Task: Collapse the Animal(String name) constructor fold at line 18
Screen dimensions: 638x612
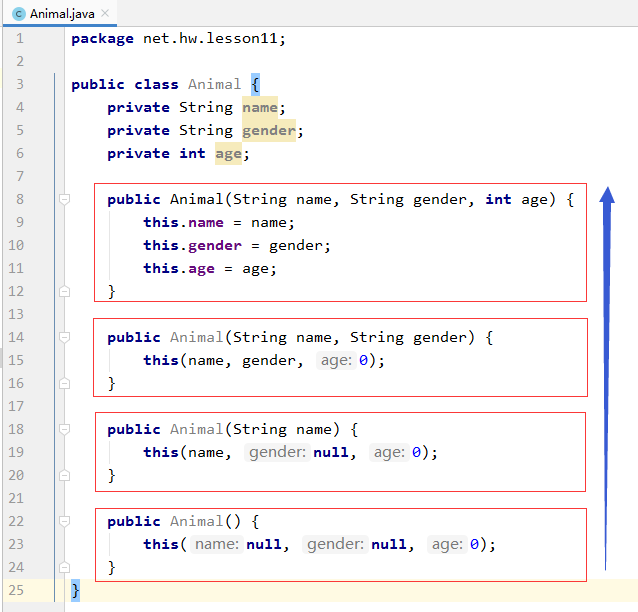Action: tap(64, 429)
